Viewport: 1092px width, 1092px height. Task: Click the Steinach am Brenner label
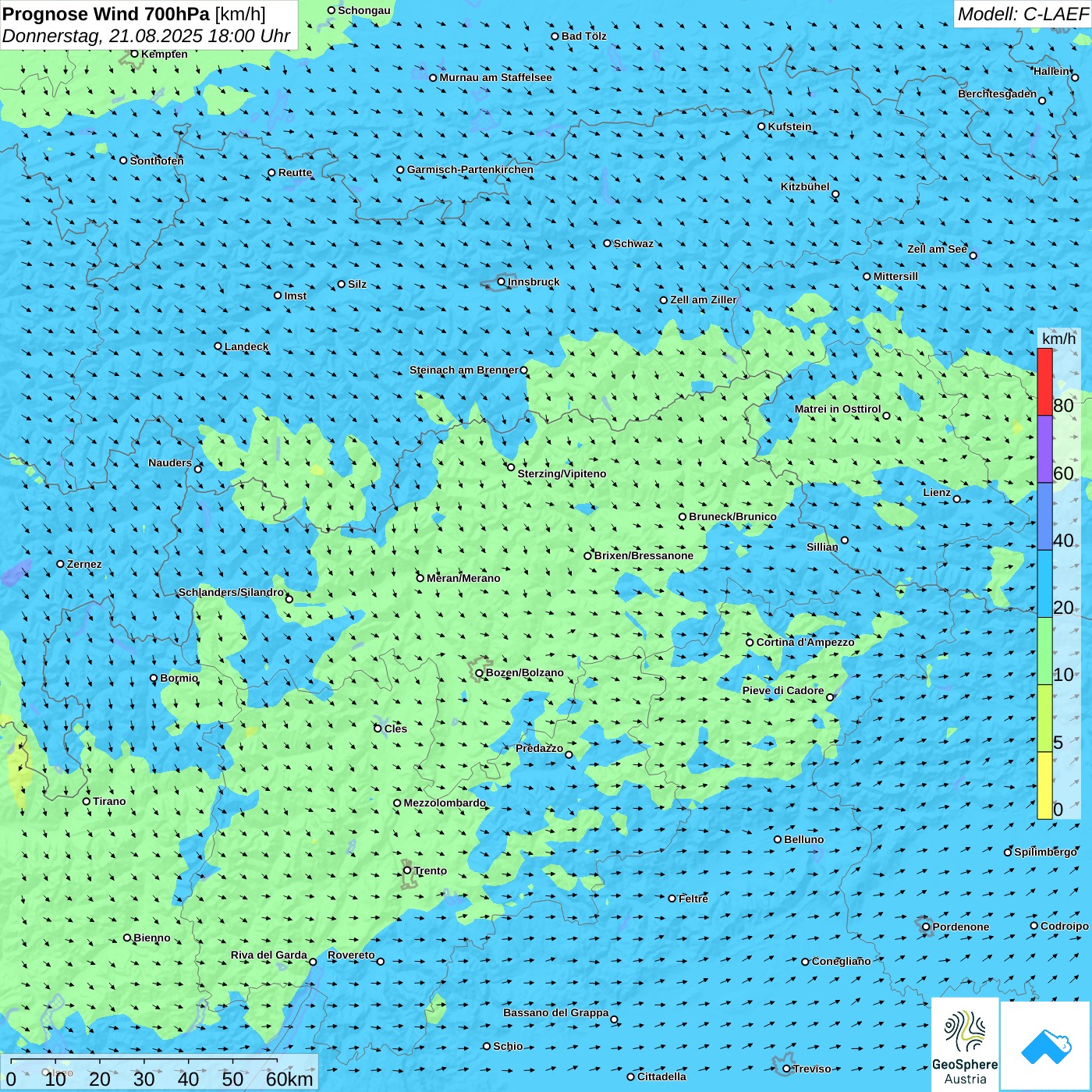click(464, 370)
